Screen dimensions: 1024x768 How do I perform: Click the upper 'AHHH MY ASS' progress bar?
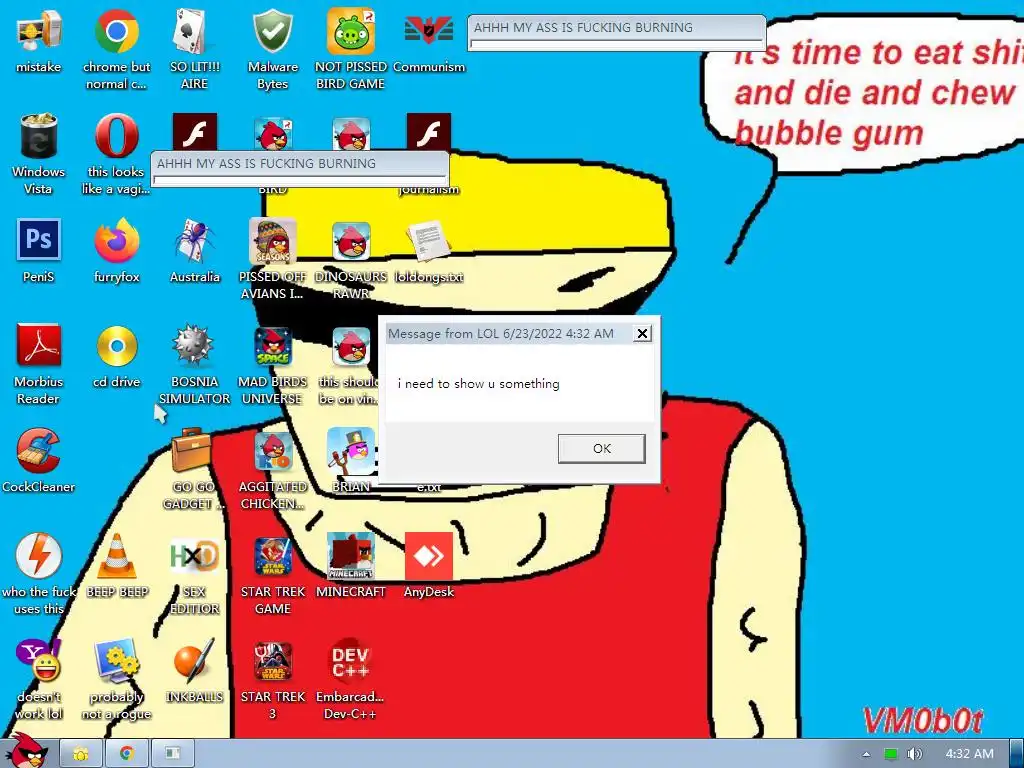click(616, 44)
